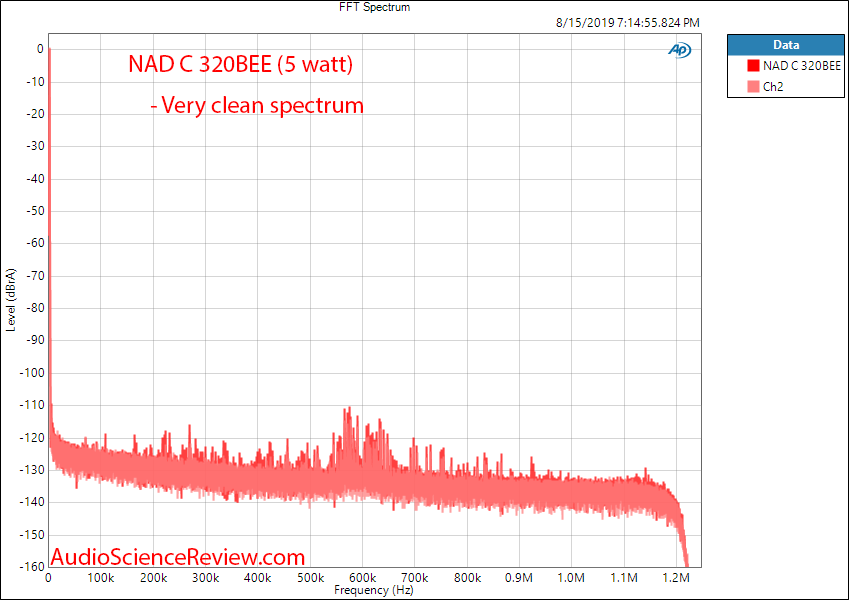Click the 100k frequency axis label

click(x=101, y=578)
